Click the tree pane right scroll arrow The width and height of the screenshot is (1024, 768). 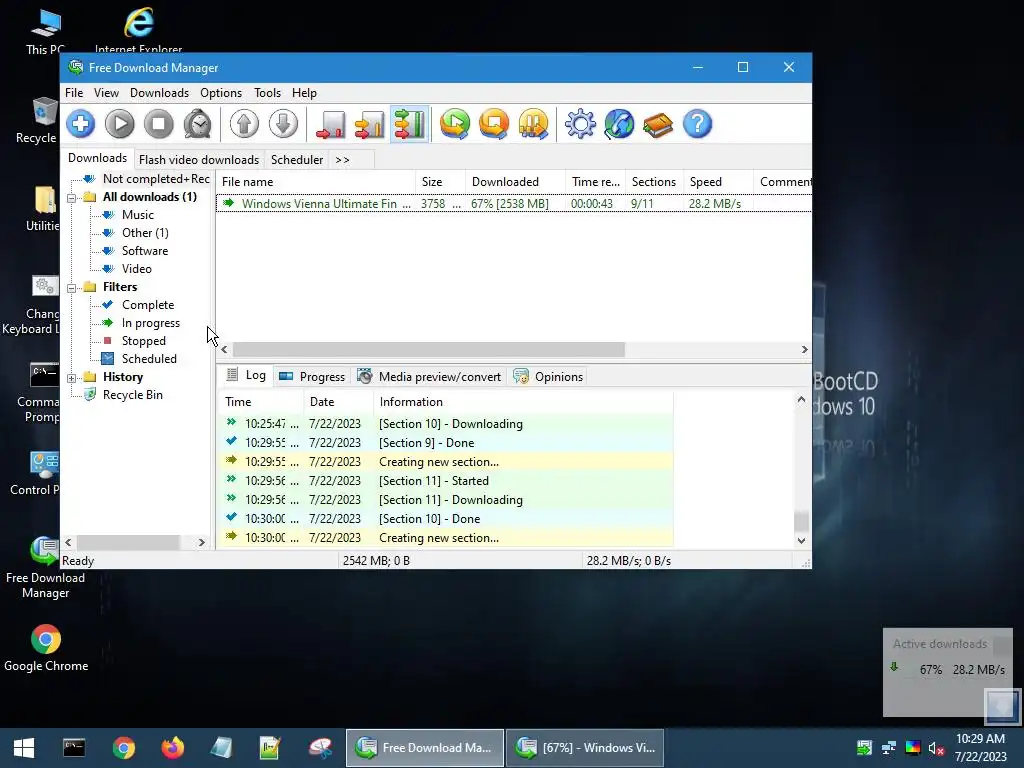tap(202, 543)
